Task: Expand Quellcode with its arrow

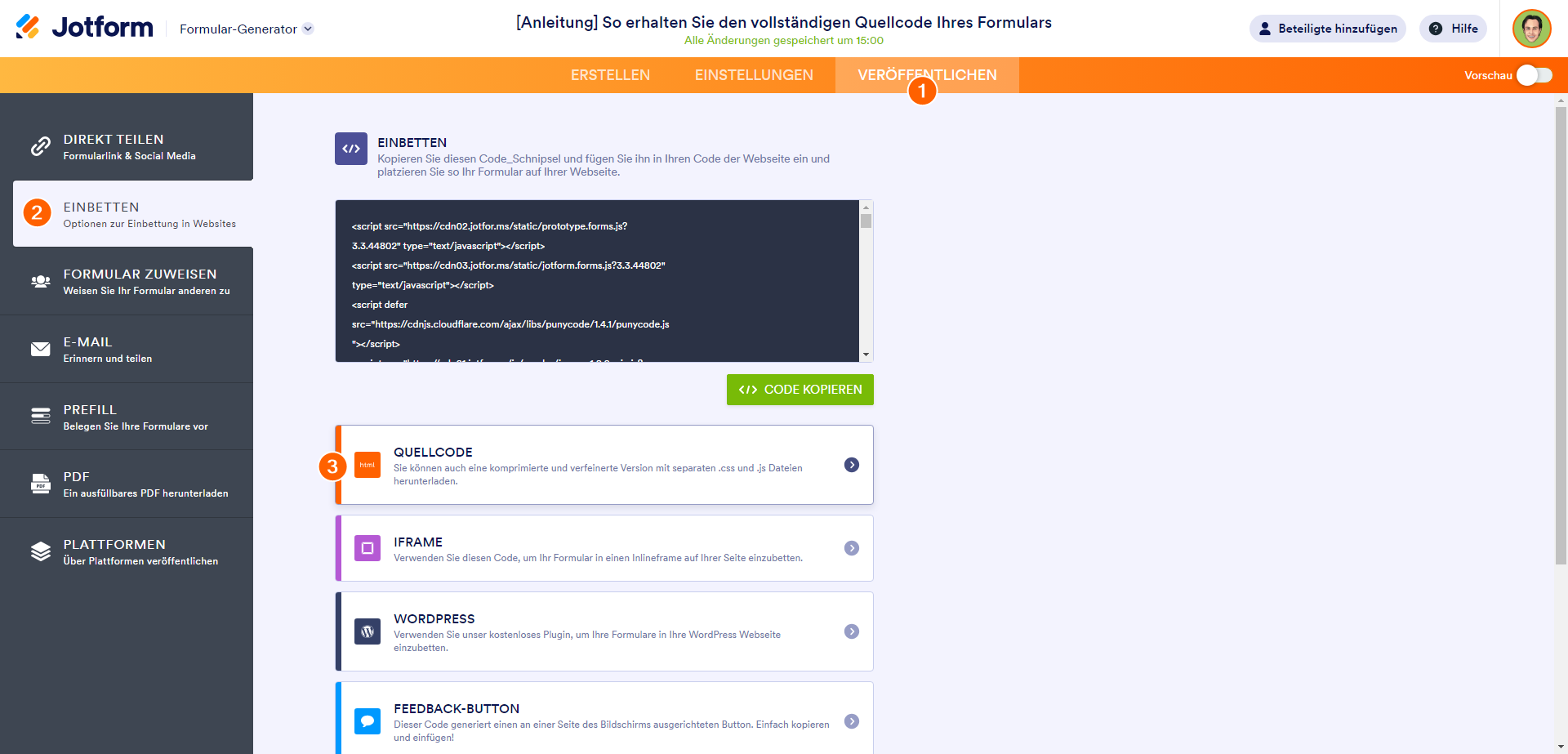Action: click(852, 465)
